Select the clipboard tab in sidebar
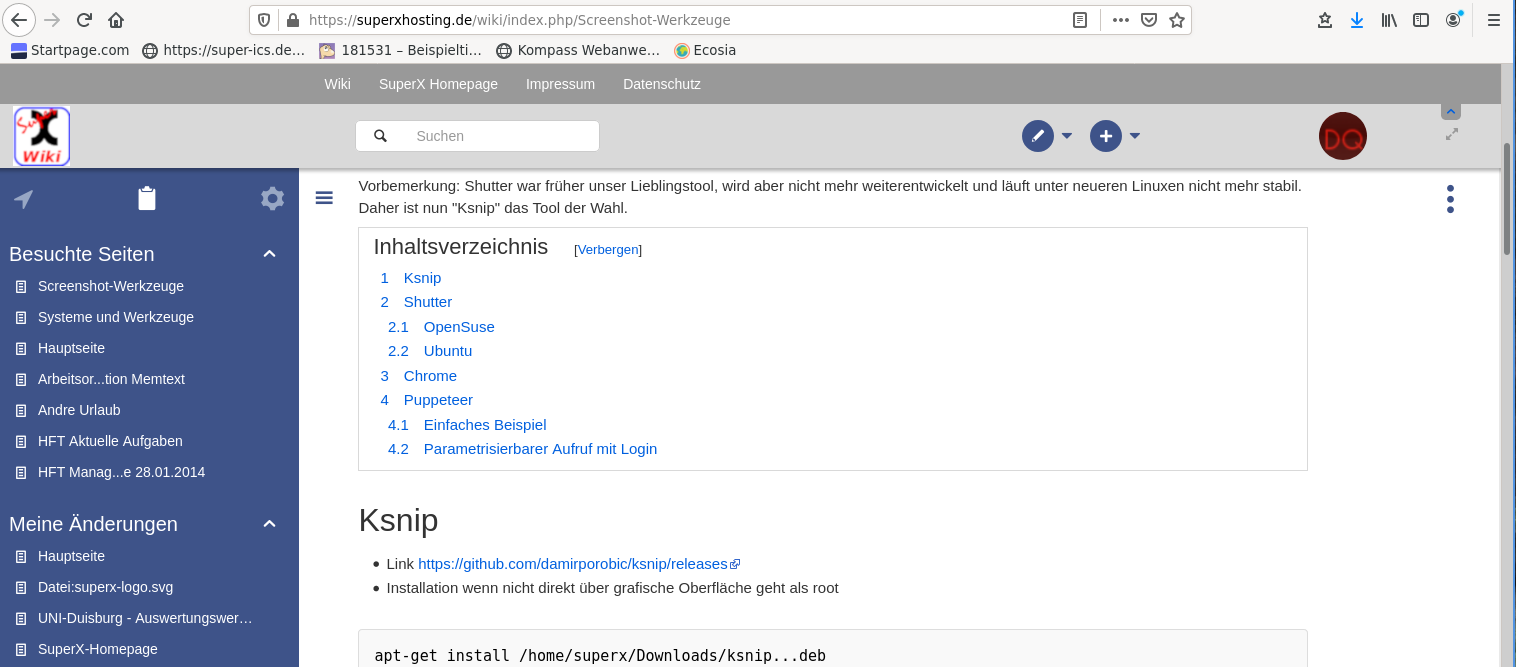The image size is (1516, 667). click(147, 199)
